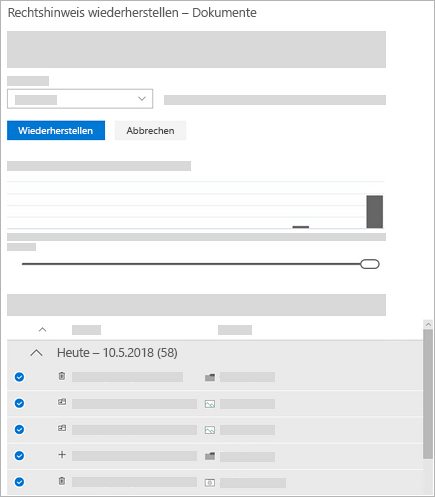The width and height of the screenshot is (435, 497).
Task: Open the date selection dropdown
Action: coord(80,99)
